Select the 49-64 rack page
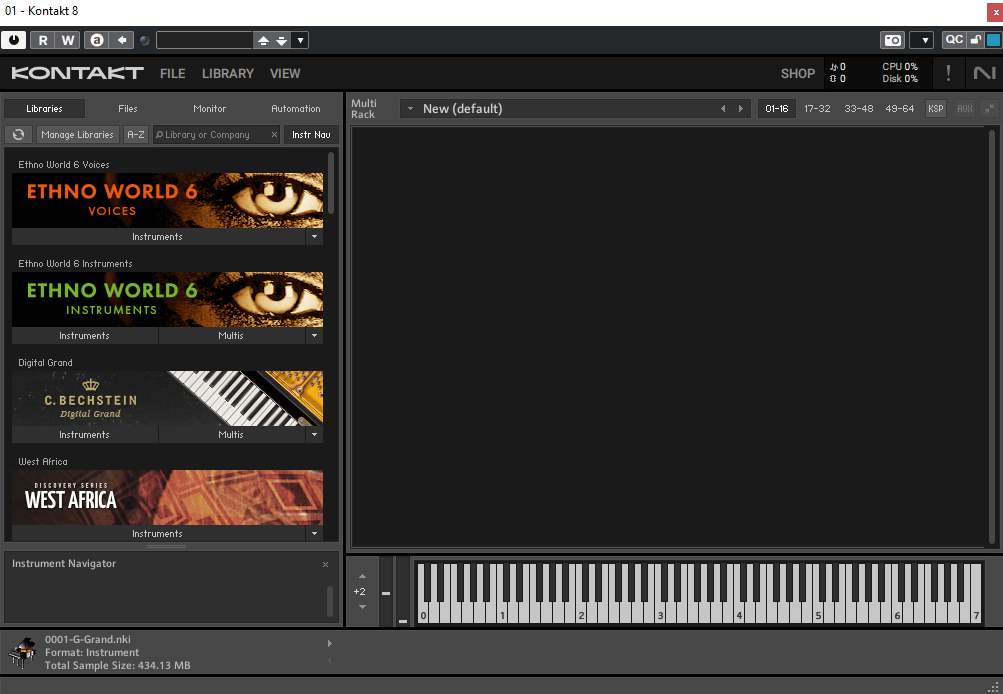This screenshot has width=1003, height=694. 899,109
